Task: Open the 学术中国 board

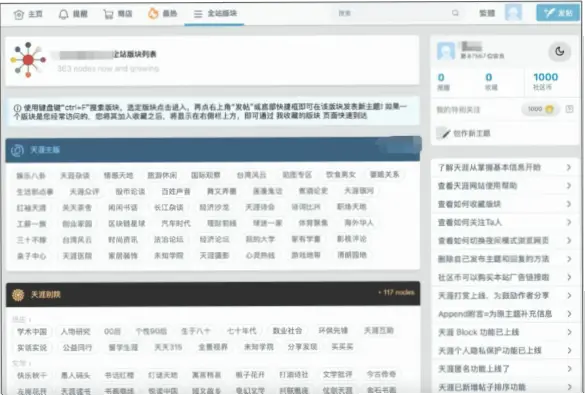Action: (x=32, y=331)
